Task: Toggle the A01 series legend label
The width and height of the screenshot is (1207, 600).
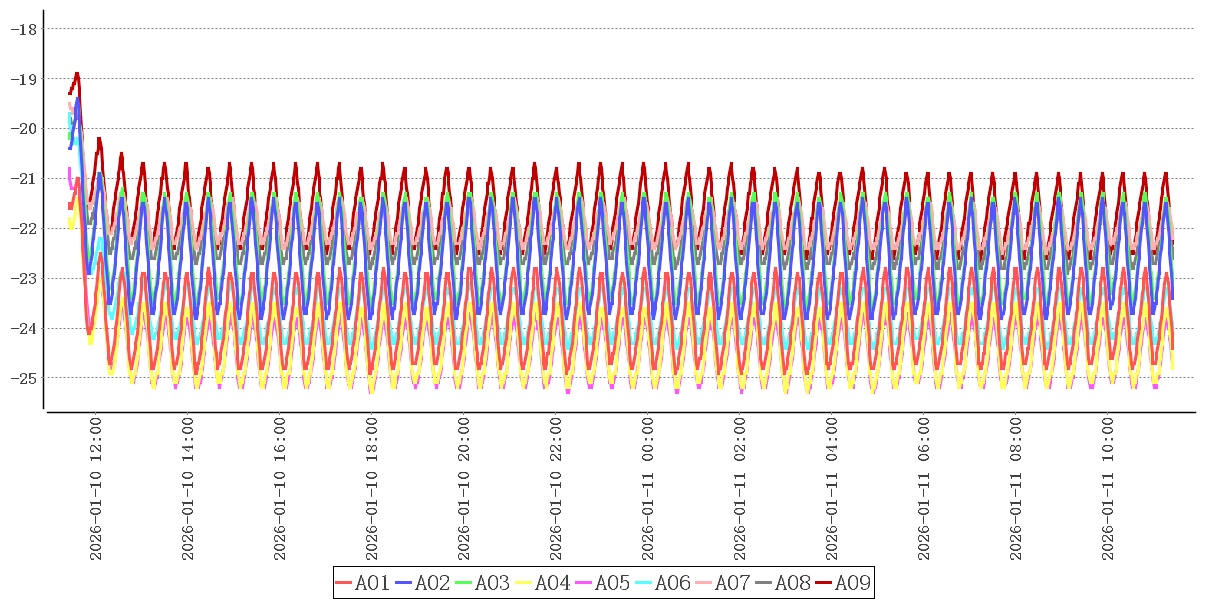Action: pos(372,583)
